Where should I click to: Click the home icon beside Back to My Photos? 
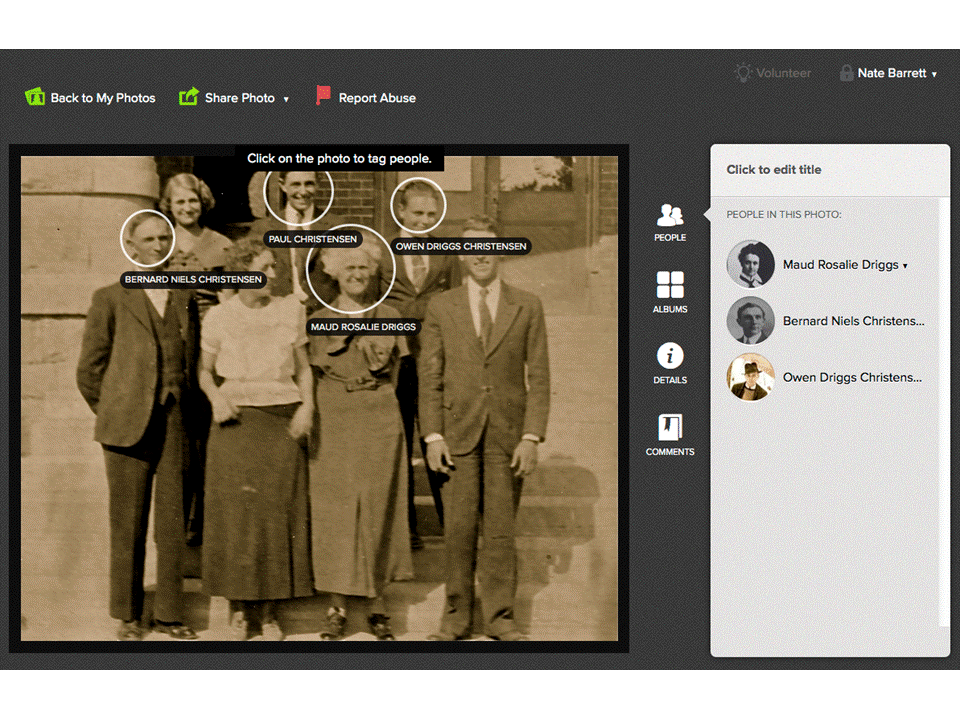click(x=36, y=96)
